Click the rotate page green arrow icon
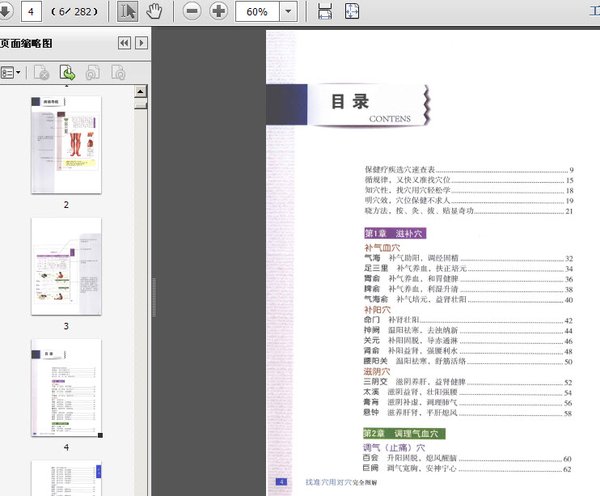 click(x=67, y=72)
